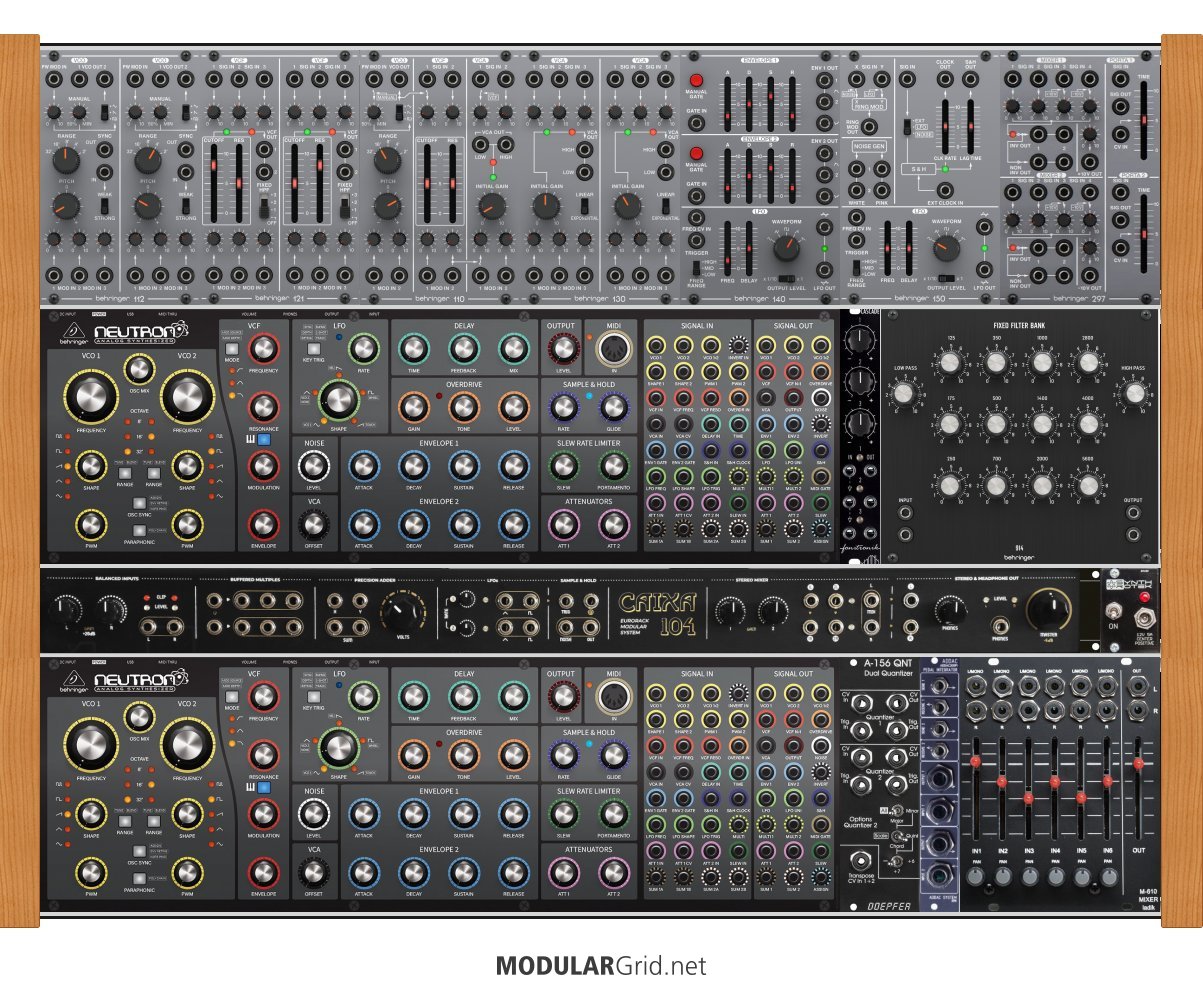This screenshot has width=1203, height=987.
Task: Click the 140 LFO Waveform knob
Action: 789,249
